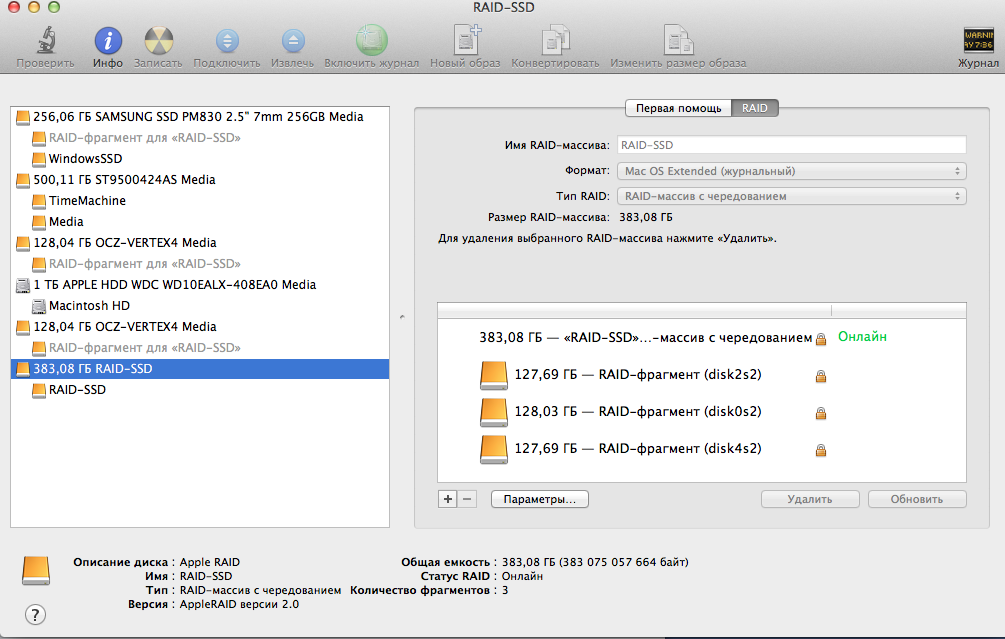Select the WindowsSSD volume

pyautogui.click(x=200, y=158)
